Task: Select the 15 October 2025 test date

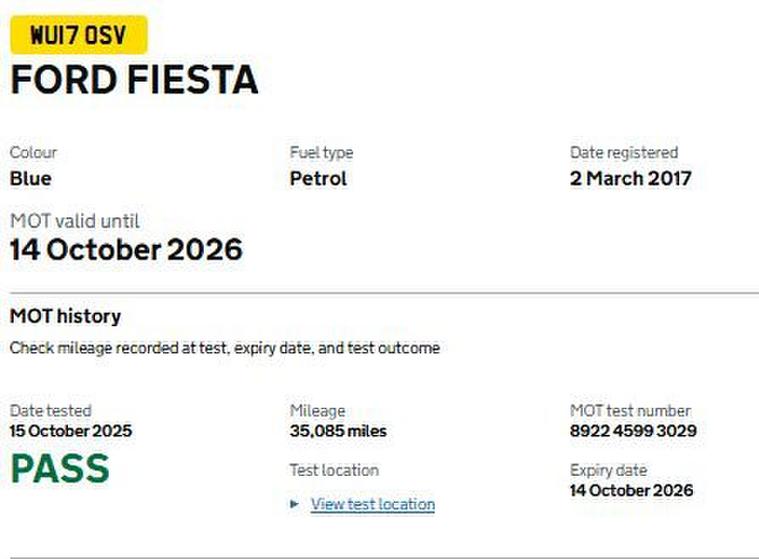Action: coord(70,431)
